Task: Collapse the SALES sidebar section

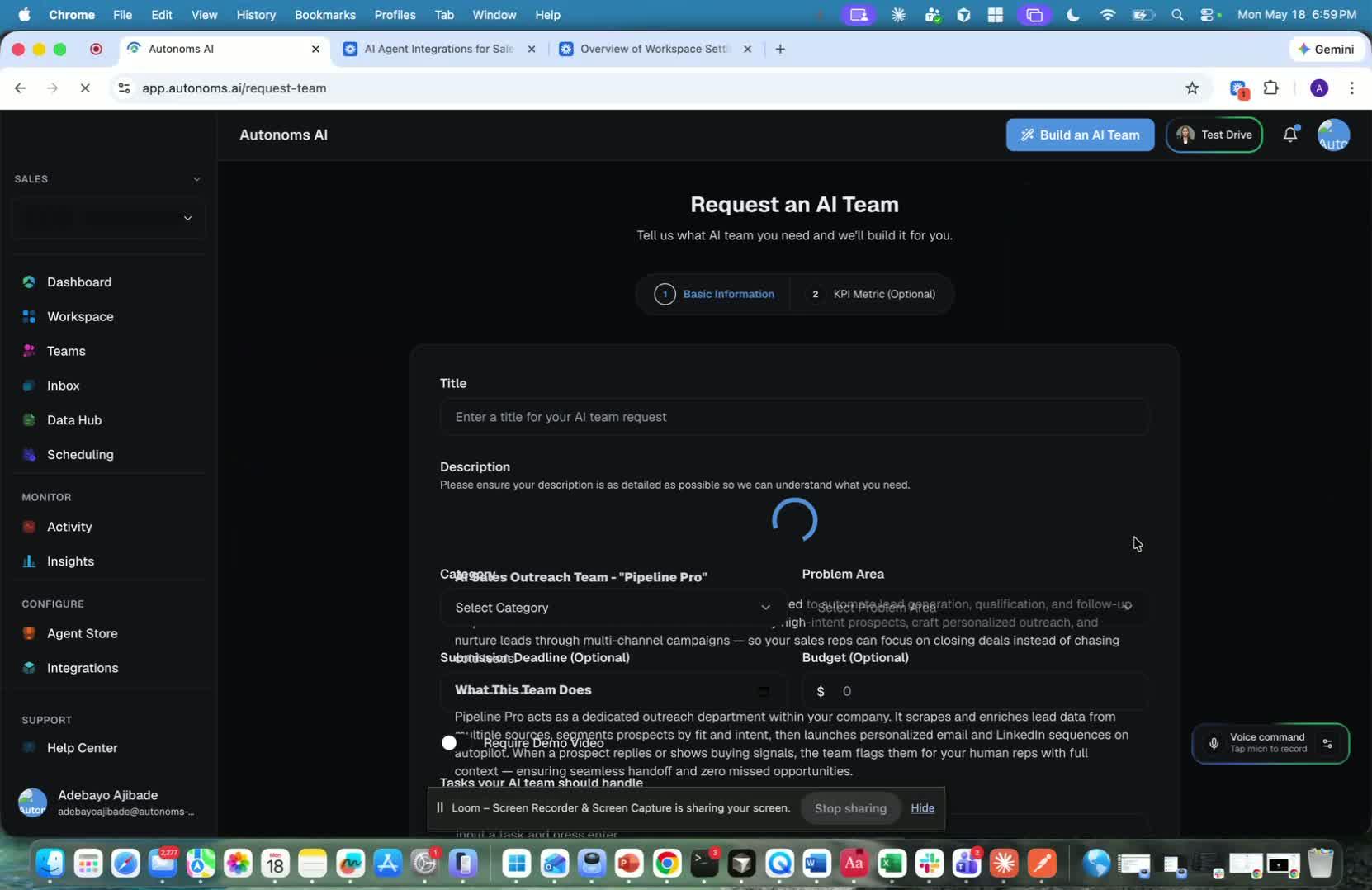Action: [x=196, y=179]
